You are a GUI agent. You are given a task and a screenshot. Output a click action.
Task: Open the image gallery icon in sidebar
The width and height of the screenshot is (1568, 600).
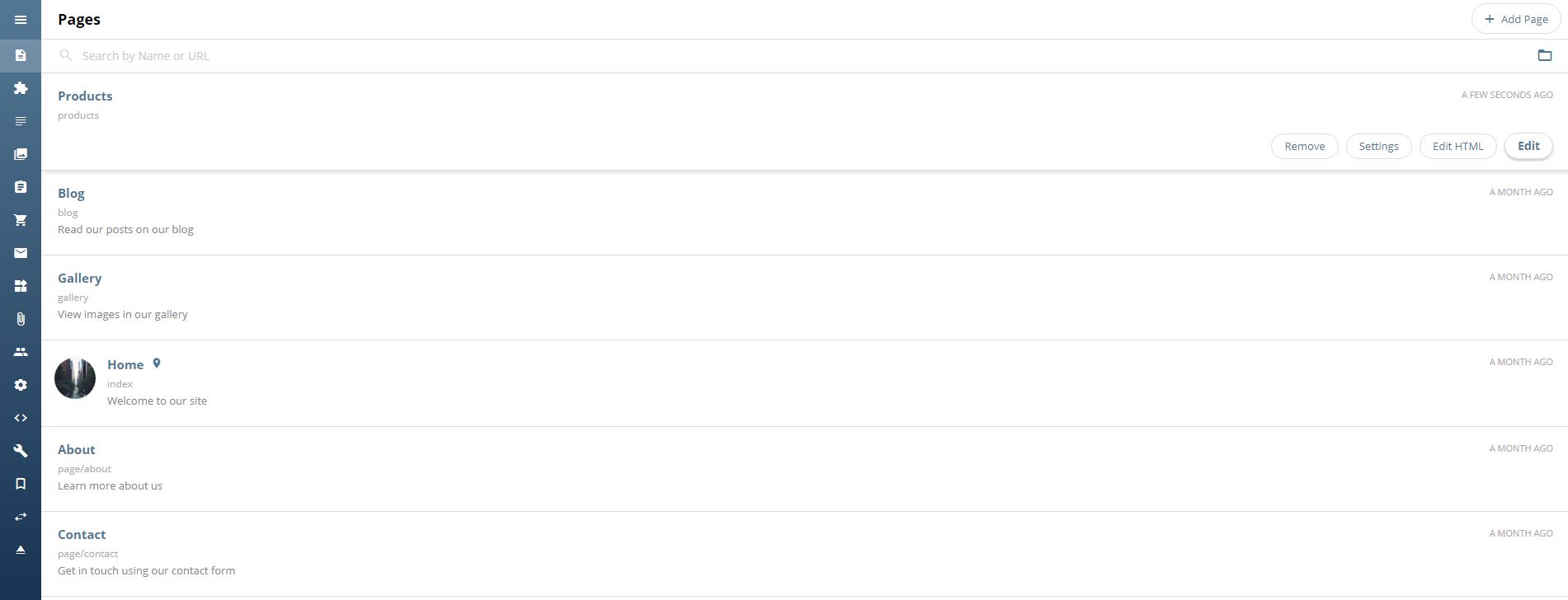[x=21, y=154]
